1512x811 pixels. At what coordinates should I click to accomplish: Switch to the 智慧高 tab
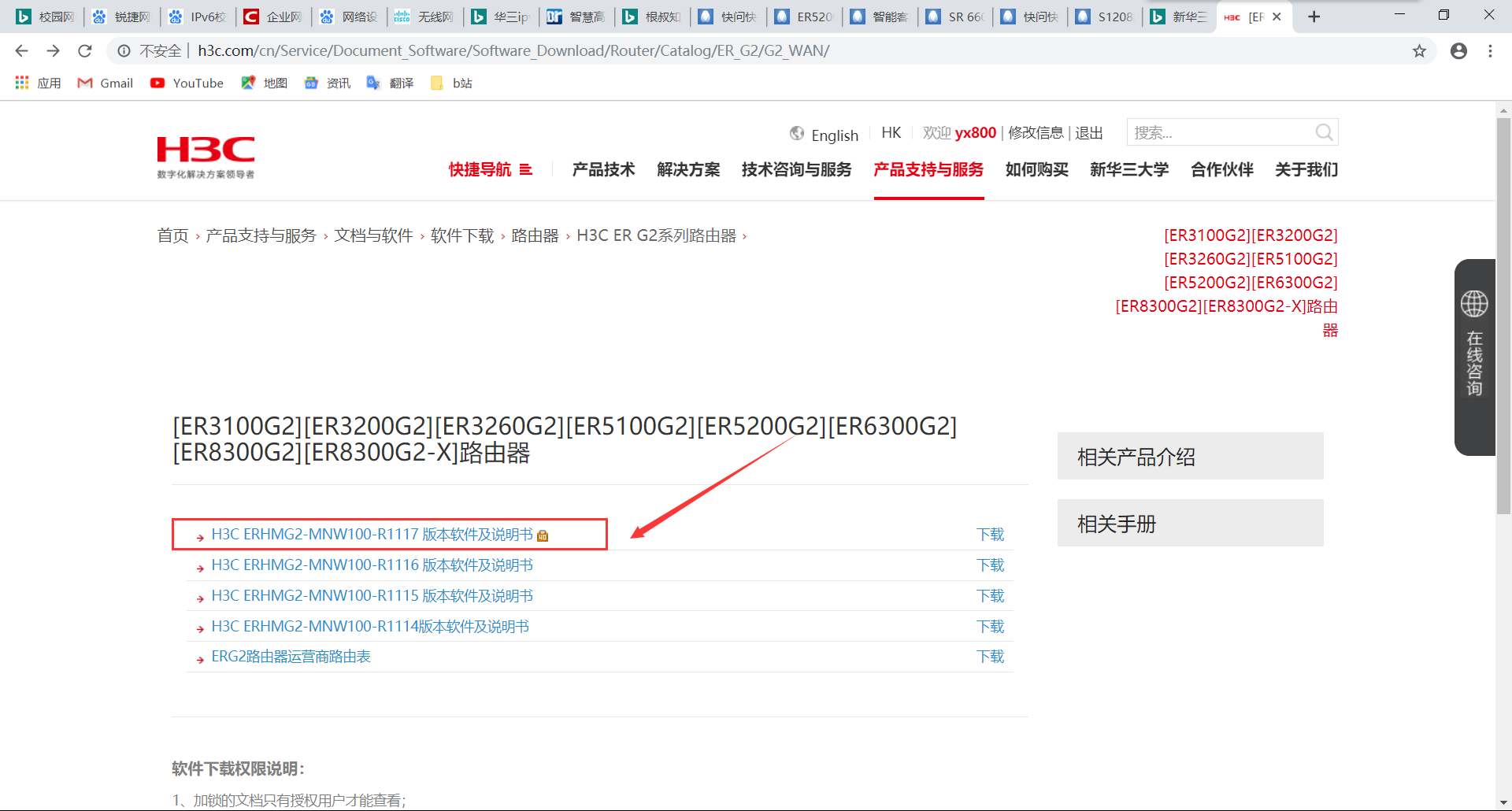pyautogui.click(x=576, y=17)
